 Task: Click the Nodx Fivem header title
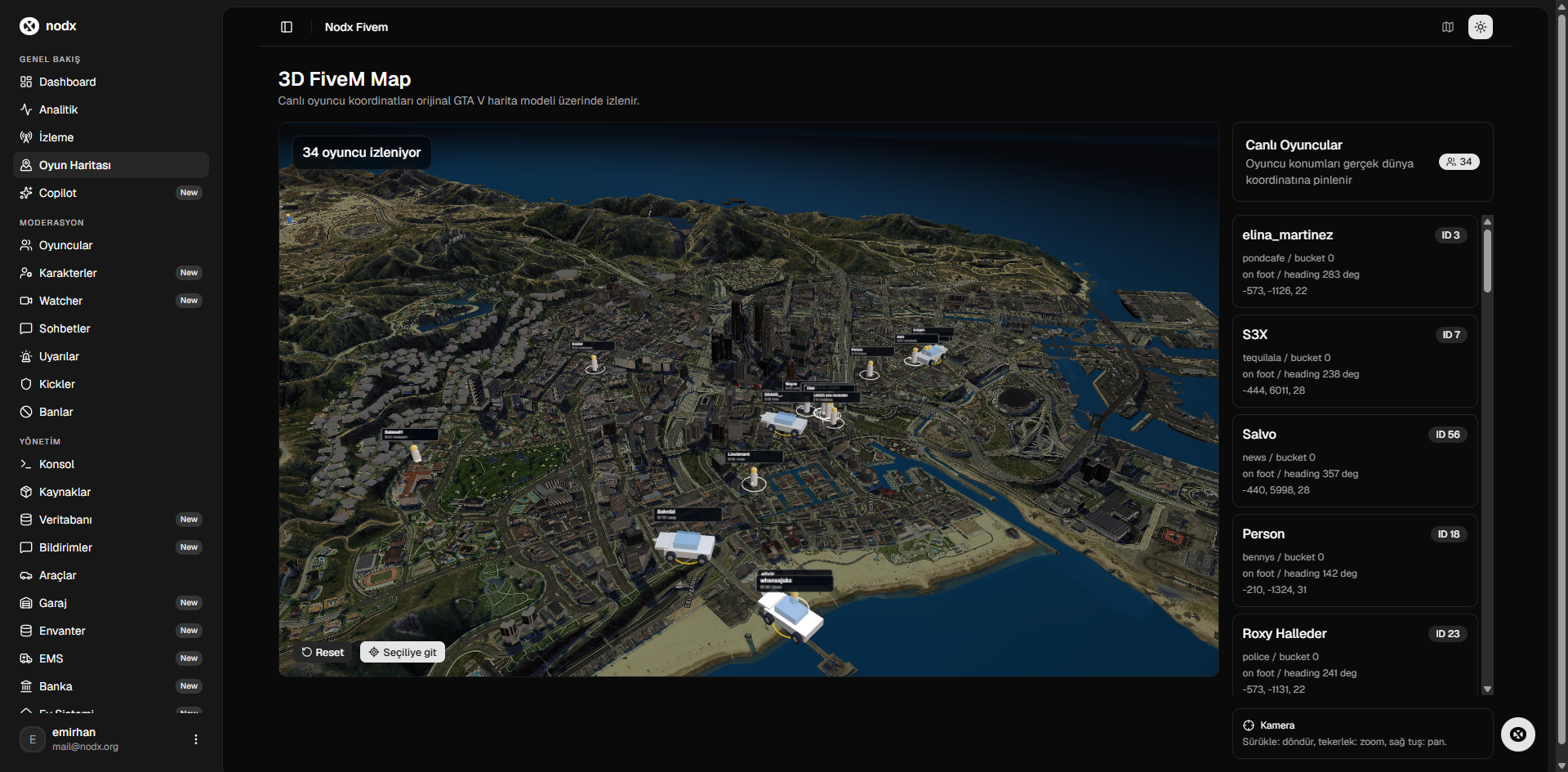[x=357, y=27]
